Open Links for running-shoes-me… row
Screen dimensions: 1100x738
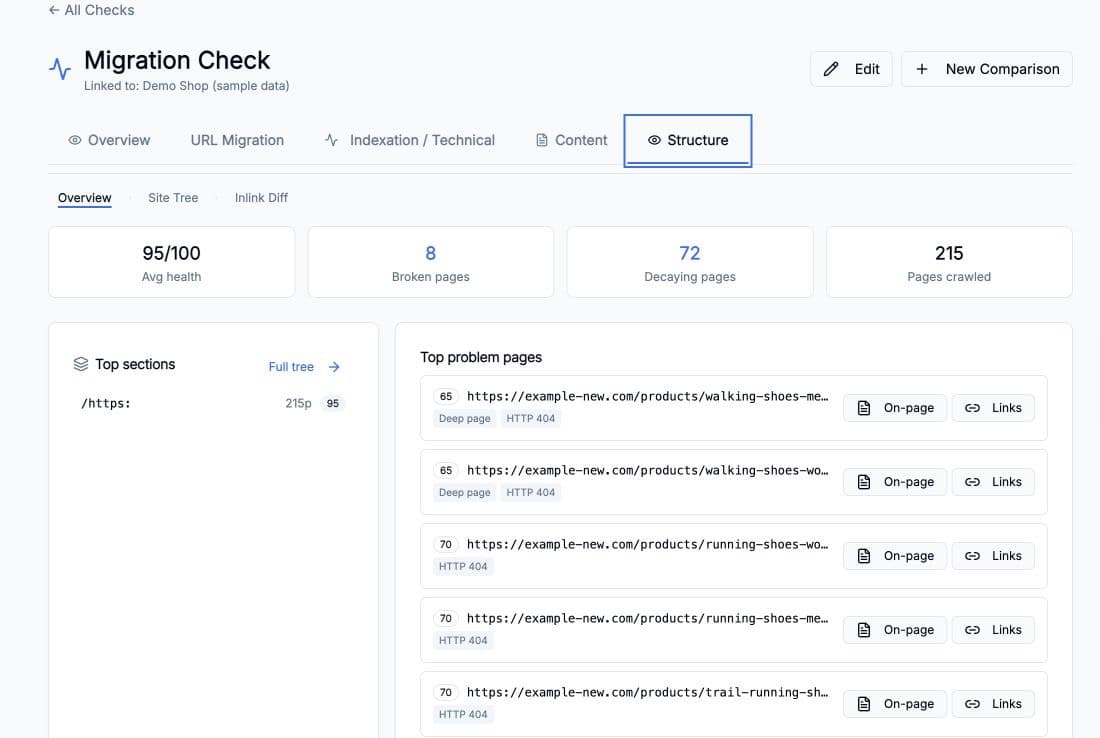click(993, 630)
